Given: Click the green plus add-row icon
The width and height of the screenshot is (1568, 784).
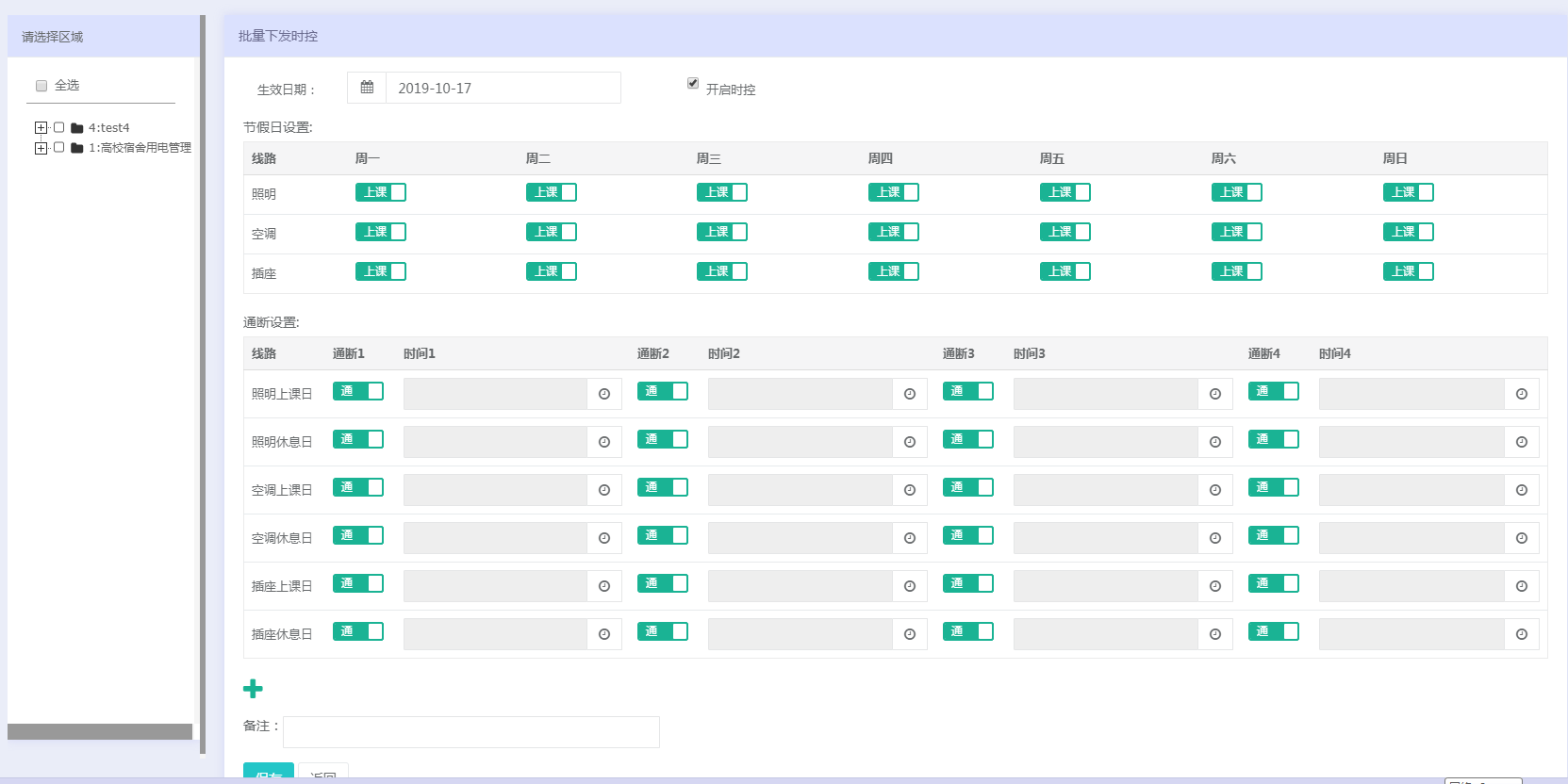Looking at the screenshot, I should pyautogui.click(x=253, y=689).
